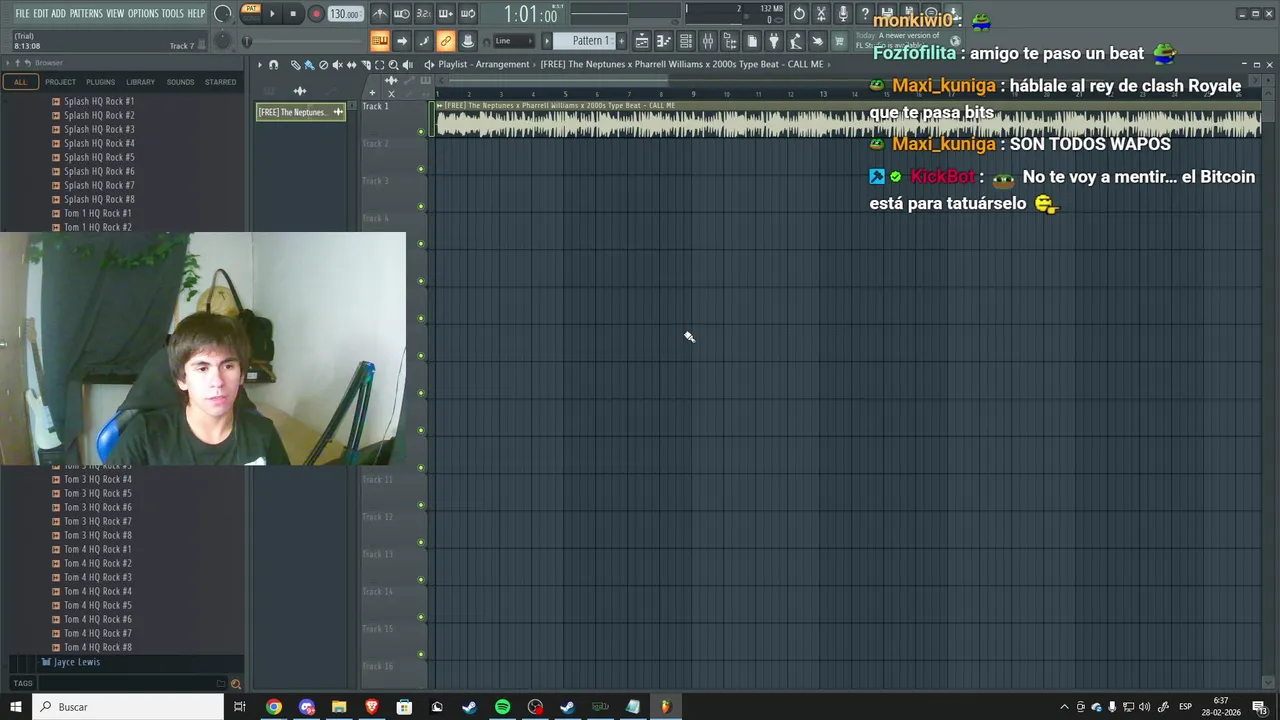Open the PATTERNS menu
1280x720 pixels.
(86, 13)
